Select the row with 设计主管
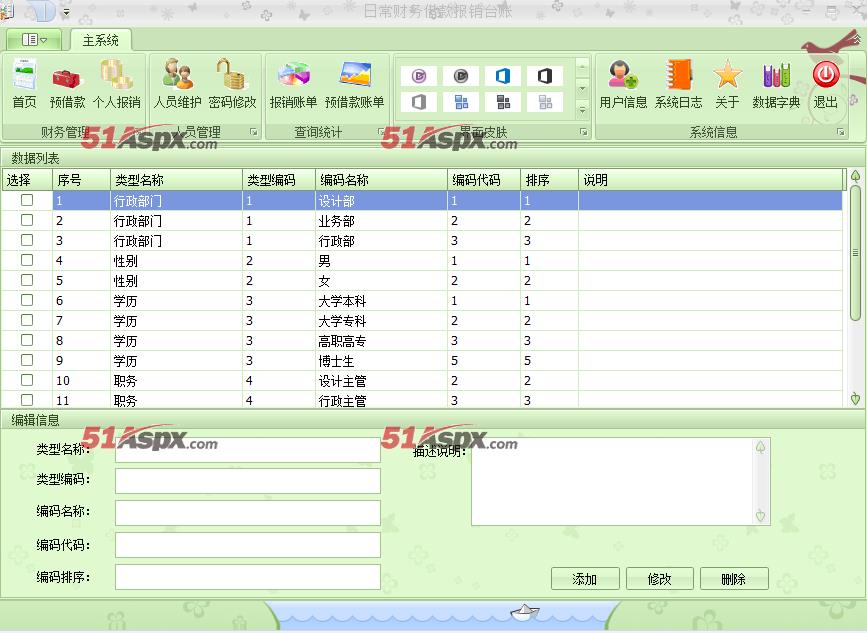867x633 pixels. tap(422, 380)
